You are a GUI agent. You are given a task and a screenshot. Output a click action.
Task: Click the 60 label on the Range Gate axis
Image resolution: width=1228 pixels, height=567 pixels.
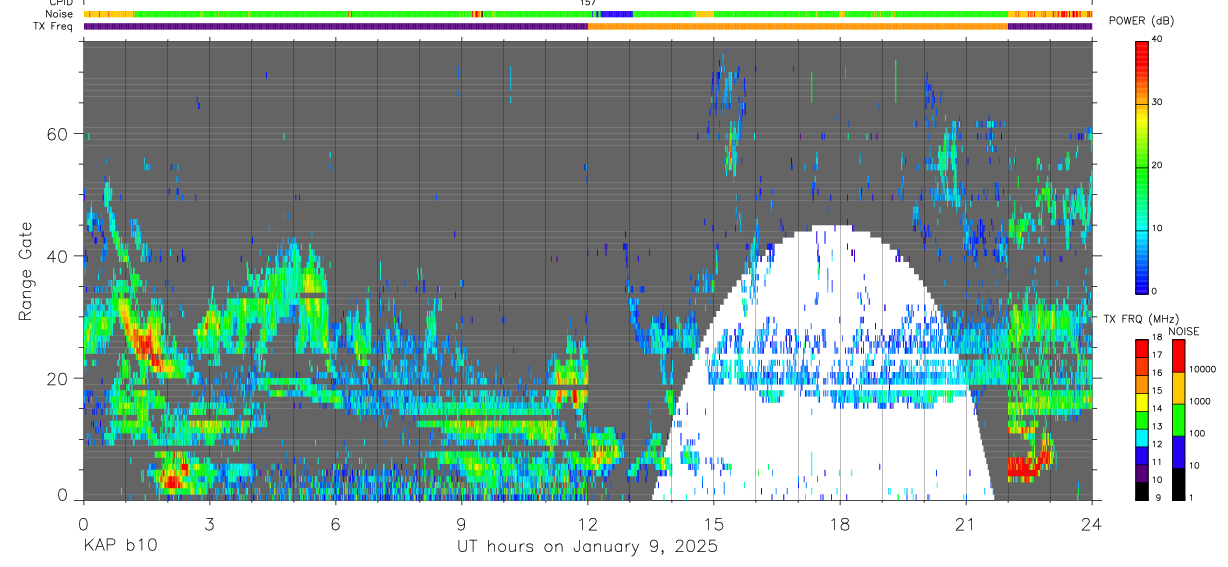(x=57, y=133)
